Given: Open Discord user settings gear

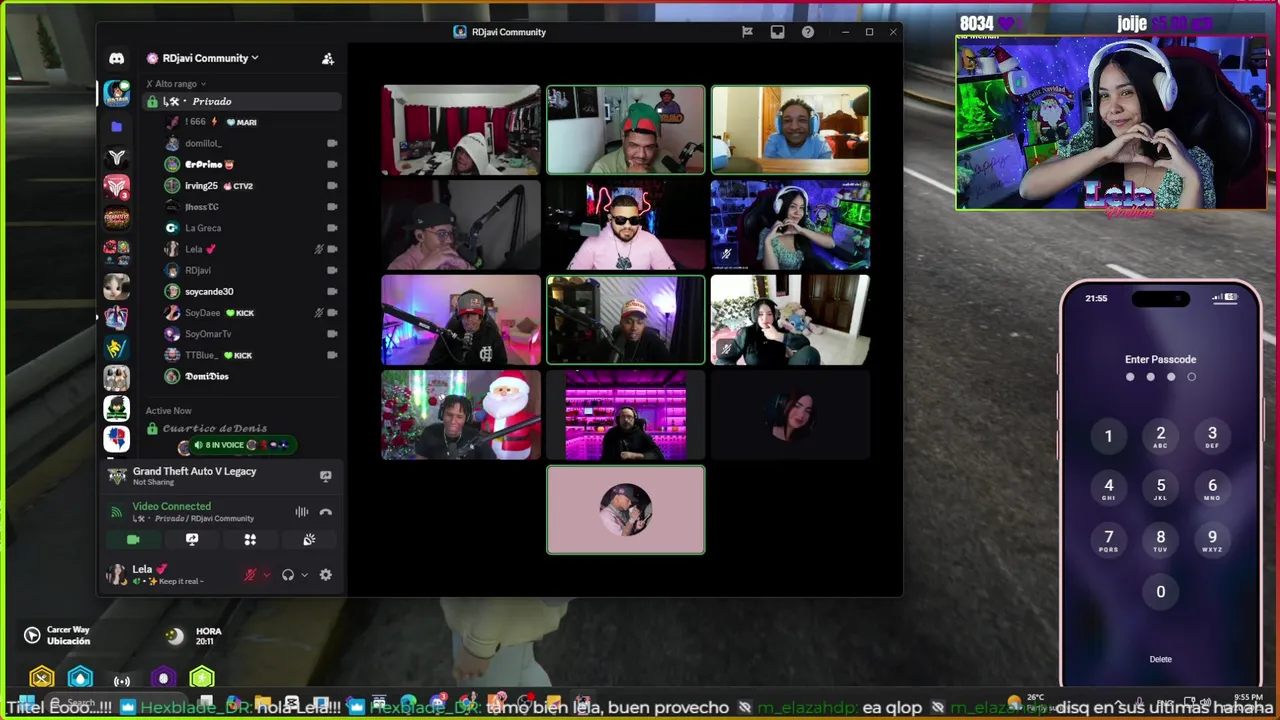Looking at the screenshot, I should click(x=325, y=575).
